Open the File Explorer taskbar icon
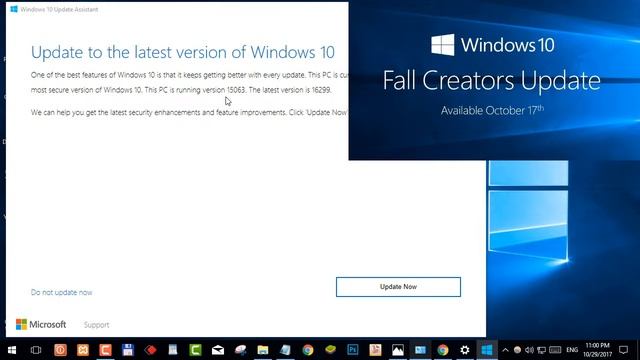640x360 pixels. point(263,350)
